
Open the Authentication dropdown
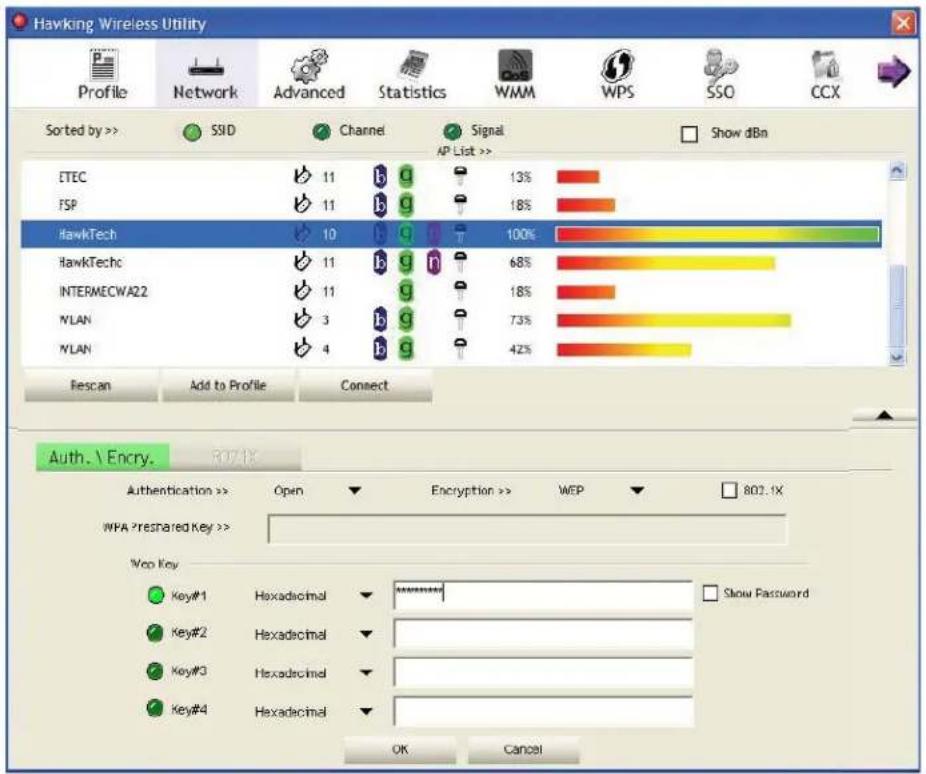click(x=354, y=491)
